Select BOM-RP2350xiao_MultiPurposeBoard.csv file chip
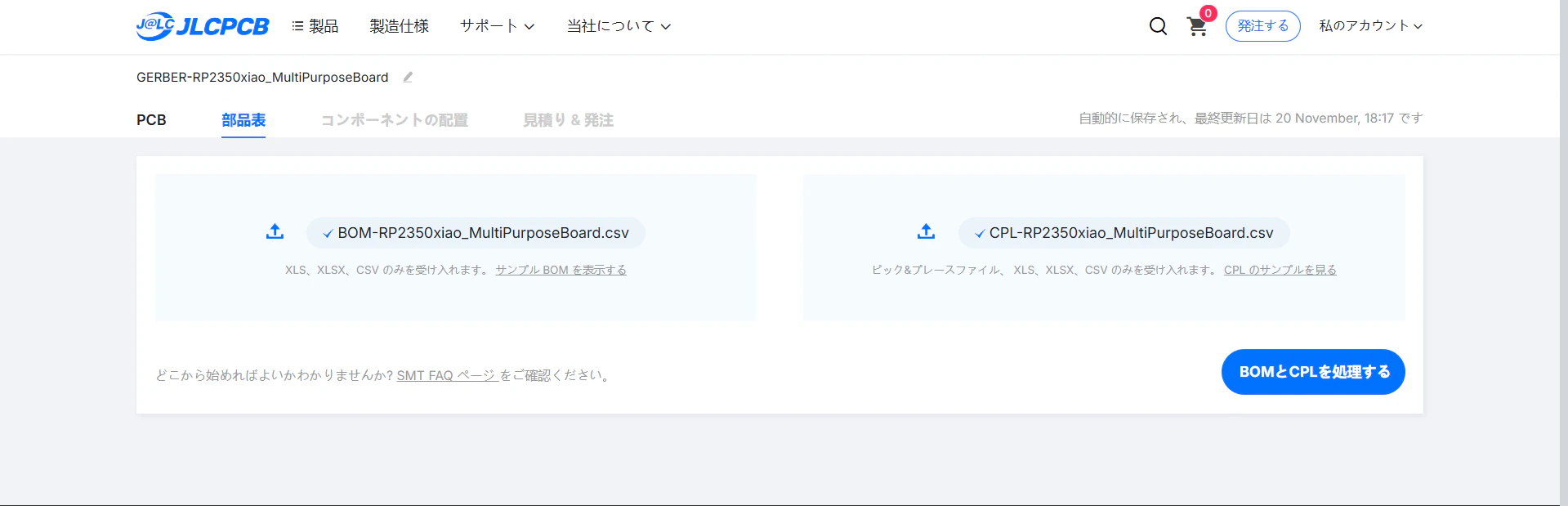 pyautogui.click(x=476, y=233)
